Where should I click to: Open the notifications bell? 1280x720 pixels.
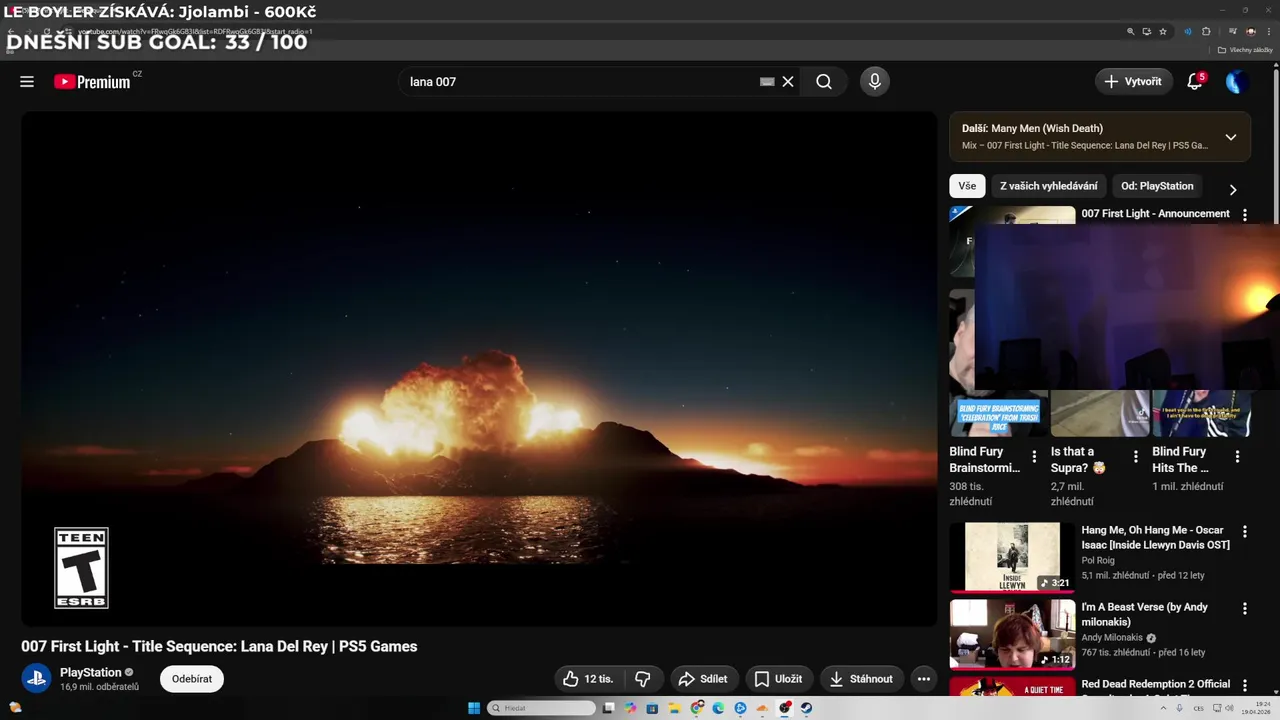point(1195,82)
